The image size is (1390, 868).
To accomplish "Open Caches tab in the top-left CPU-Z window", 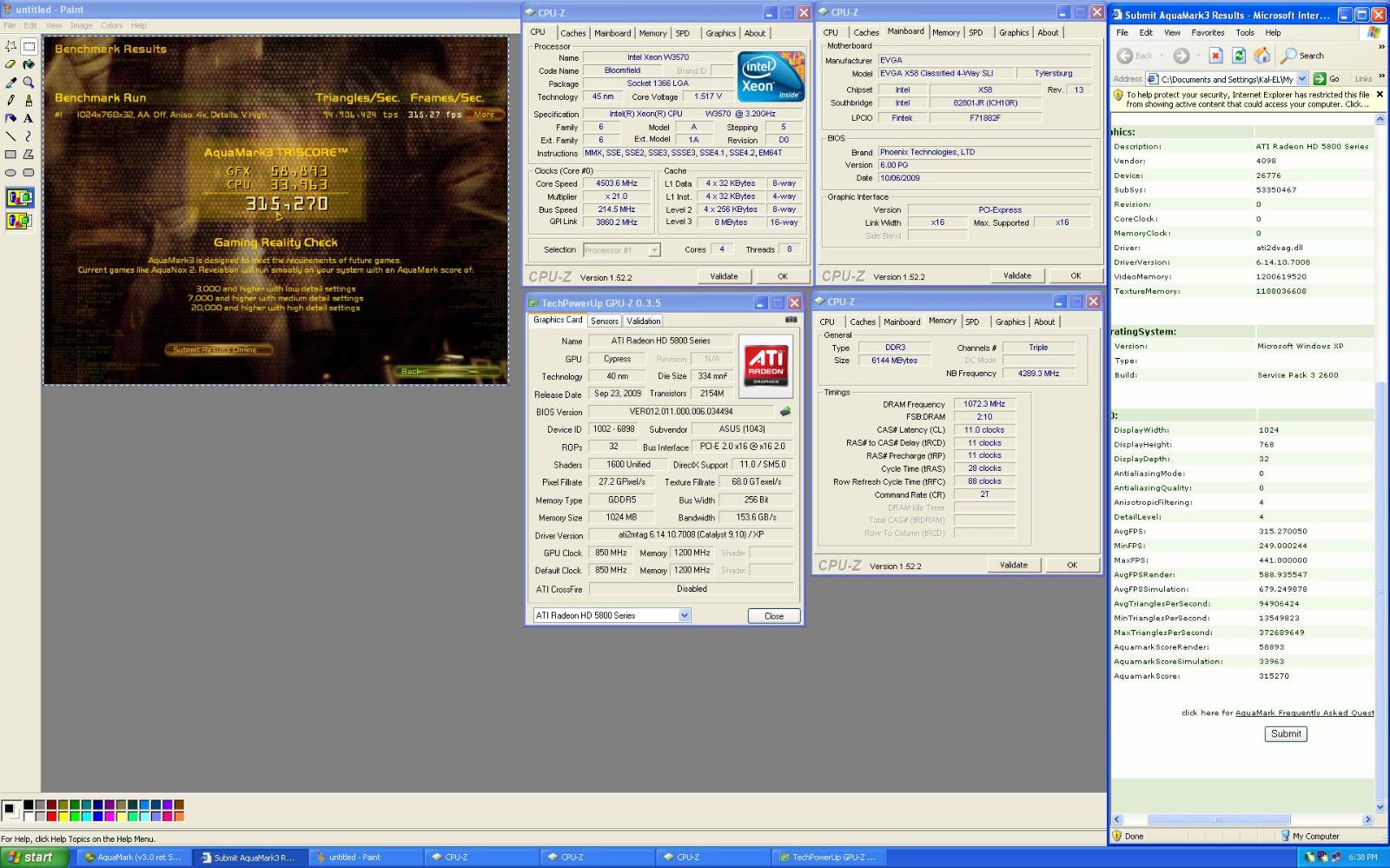I will click(x=573, y=33).
